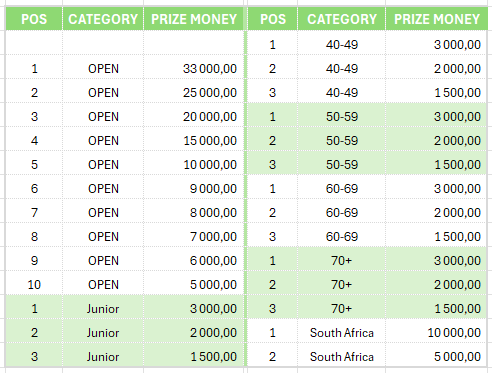Select the 25 000,00 prize money cell
Screen dimensions: 492x373
(x=194, y=93)
